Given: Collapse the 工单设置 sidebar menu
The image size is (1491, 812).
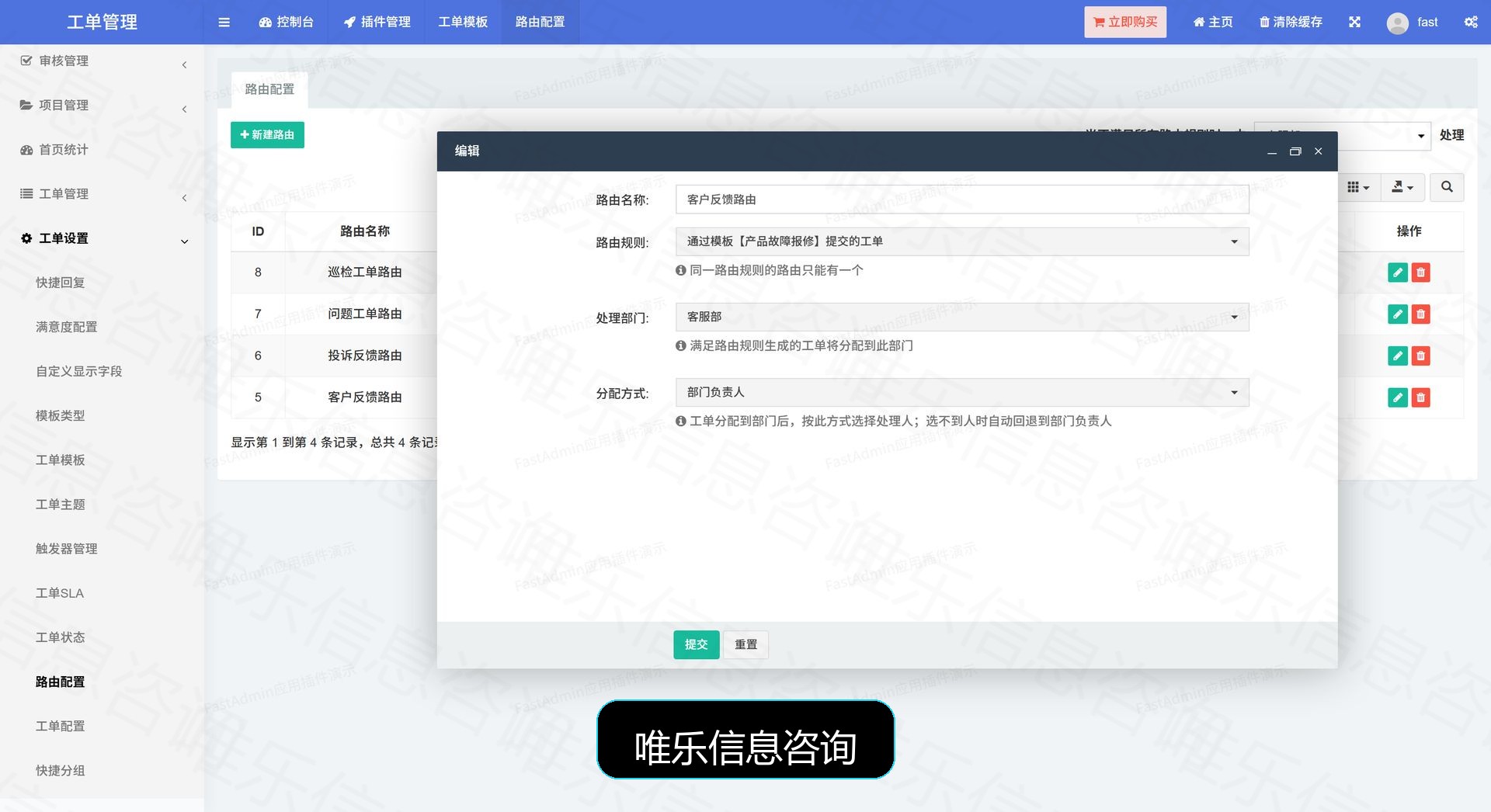Looking at the screenshot, I should (102, 238).
